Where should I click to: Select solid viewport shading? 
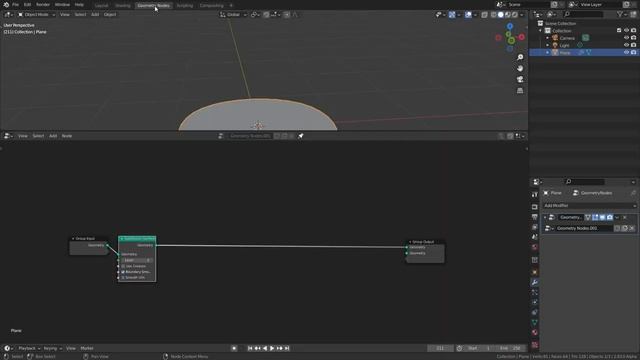tap(501, 15)
